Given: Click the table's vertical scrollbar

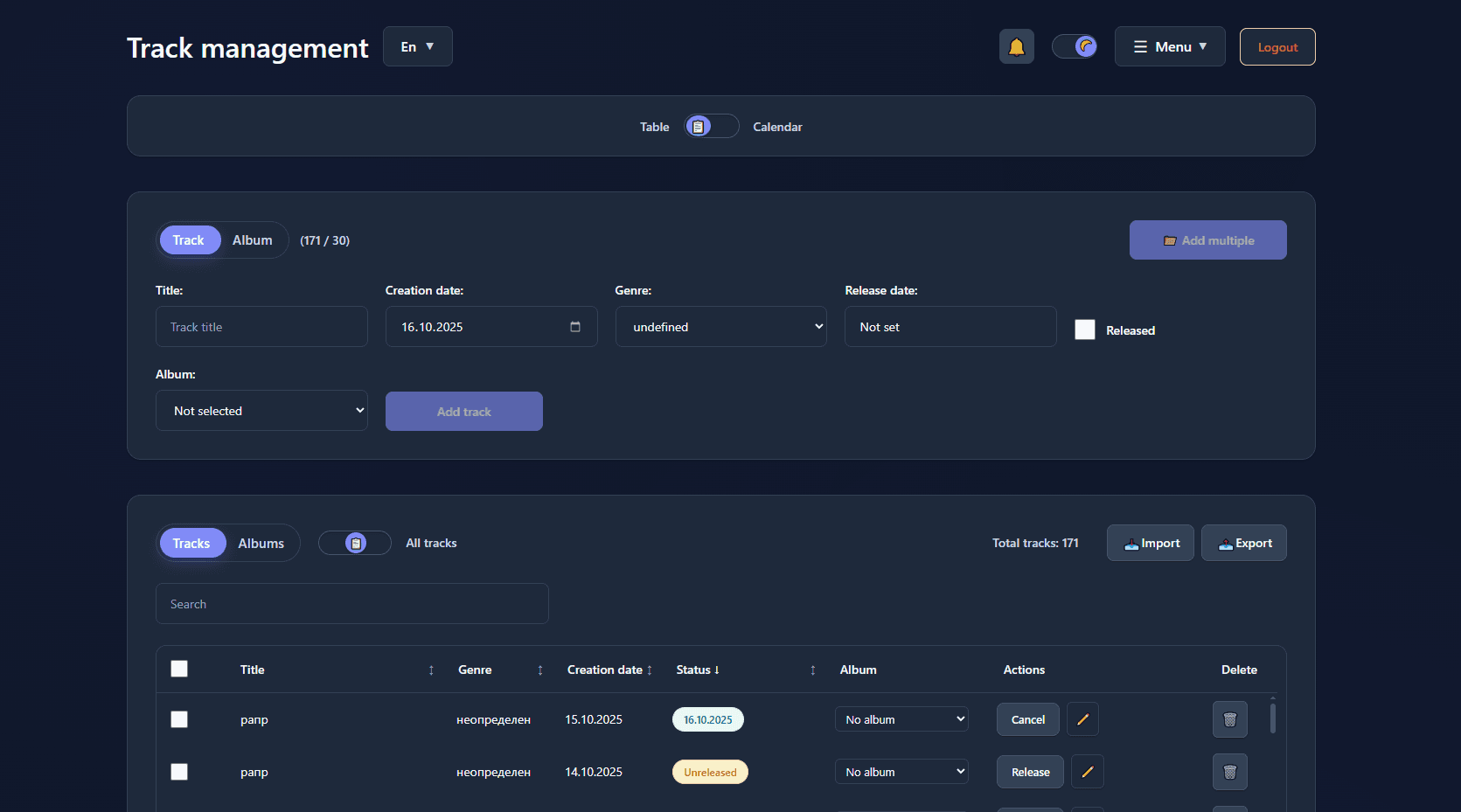Looking at the screenshot, I should click(1272, 718).
